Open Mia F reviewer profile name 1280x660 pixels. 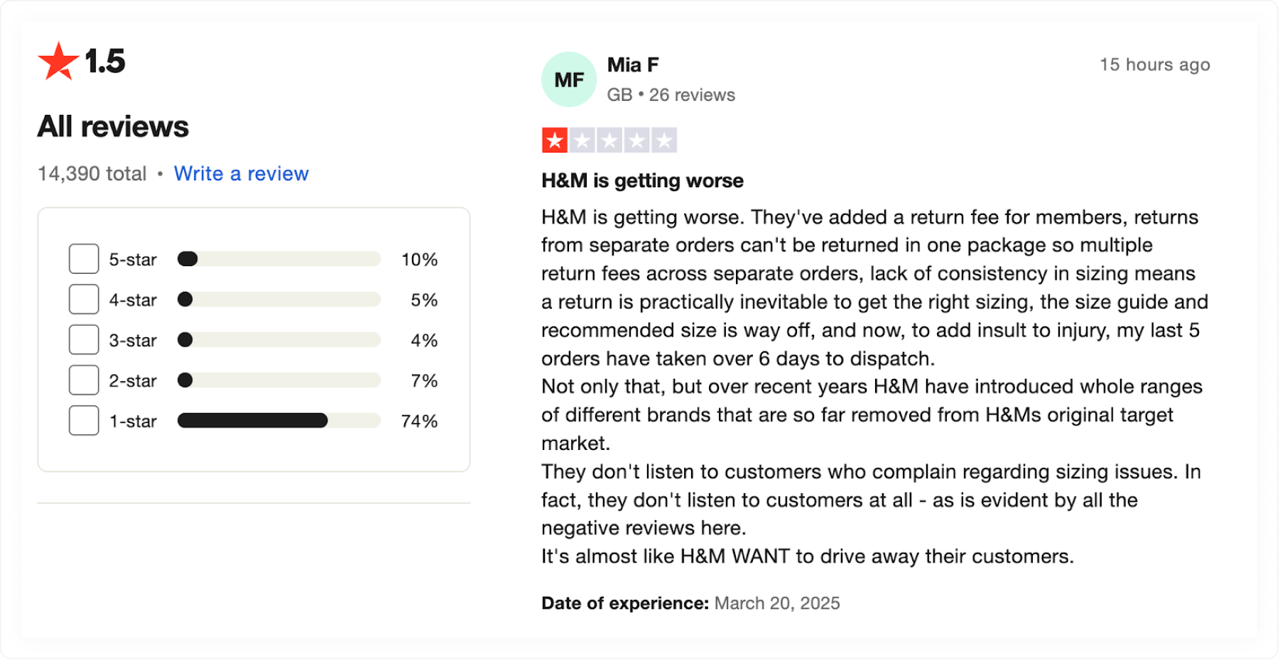tap(633, 65)
